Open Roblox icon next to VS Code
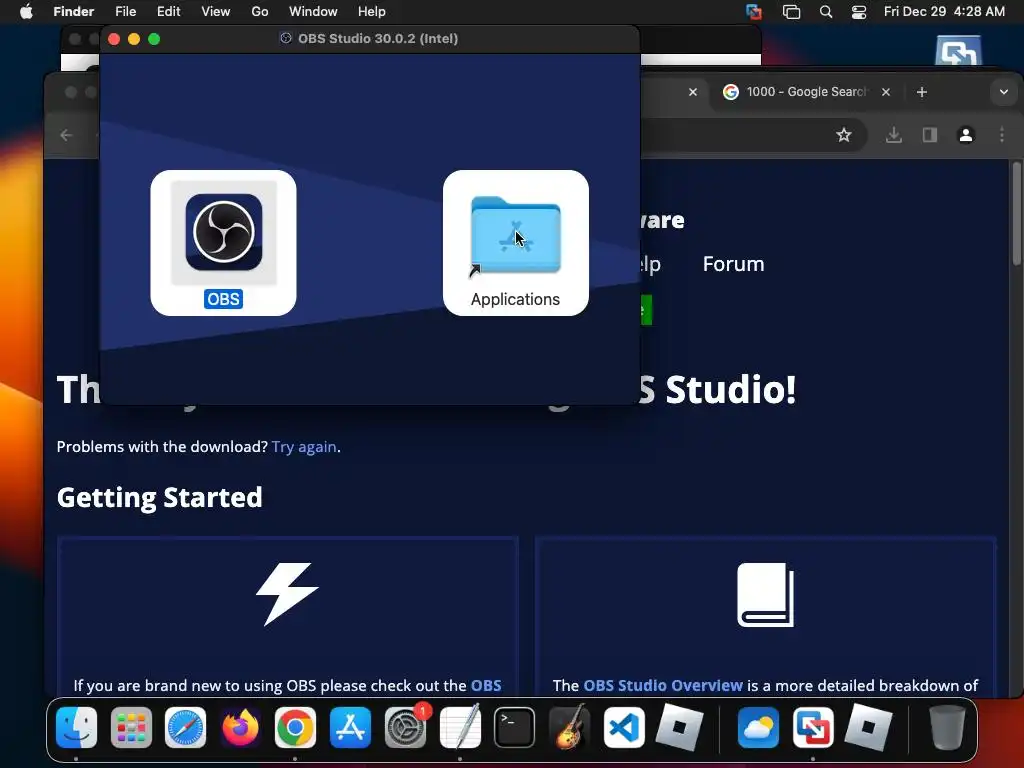 tap(679, 727)
